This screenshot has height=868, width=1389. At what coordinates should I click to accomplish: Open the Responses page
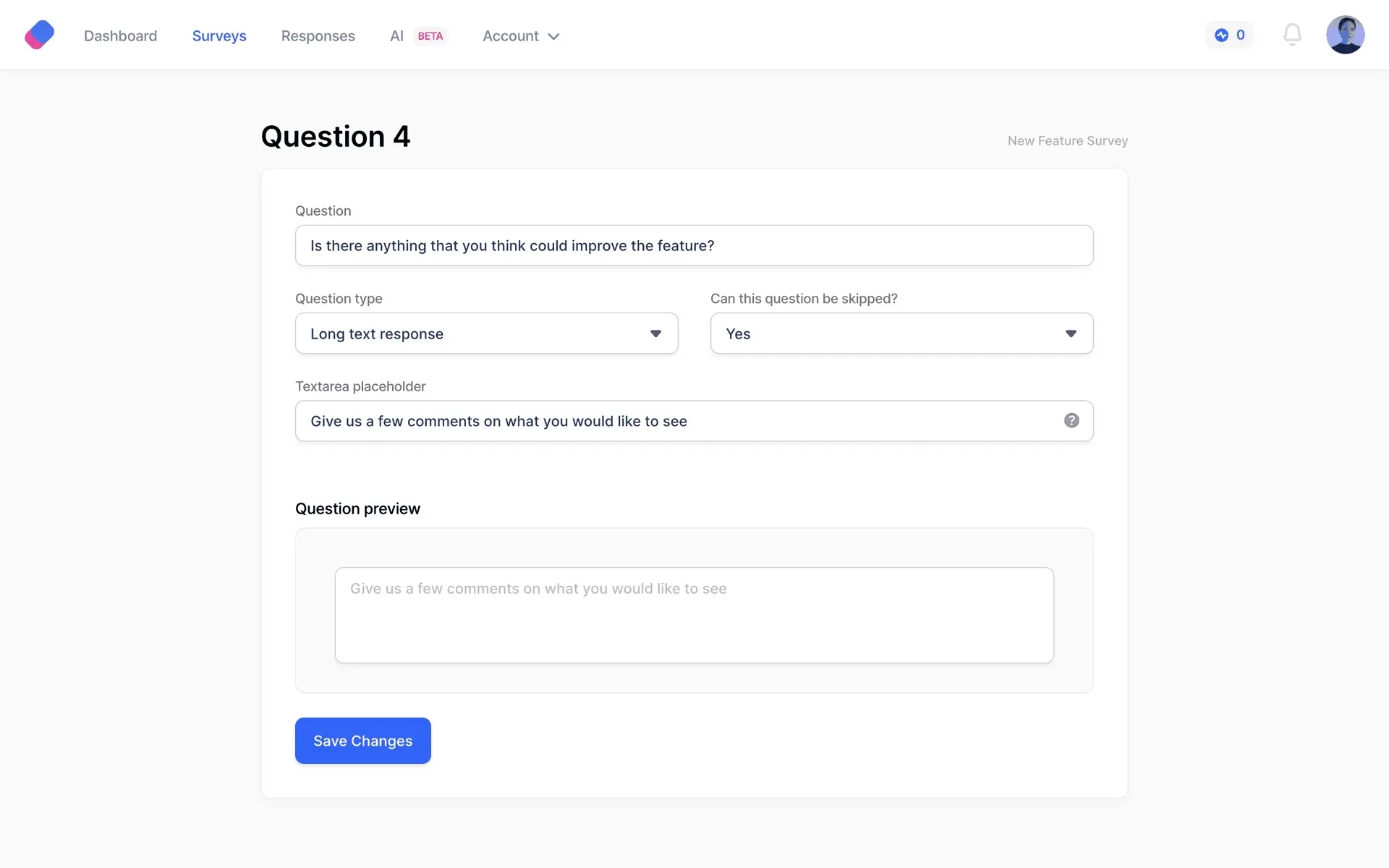click(318, 36)
